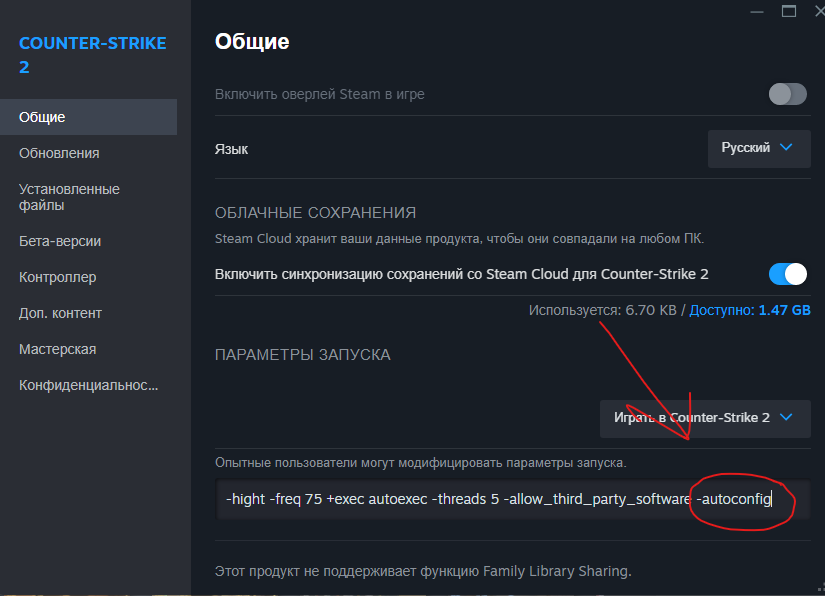The width and height of the screenshot is (825, 596).
Task: Click the chevron beside Играть в Counter-Strike 2
Action: (x=786, y=418)
